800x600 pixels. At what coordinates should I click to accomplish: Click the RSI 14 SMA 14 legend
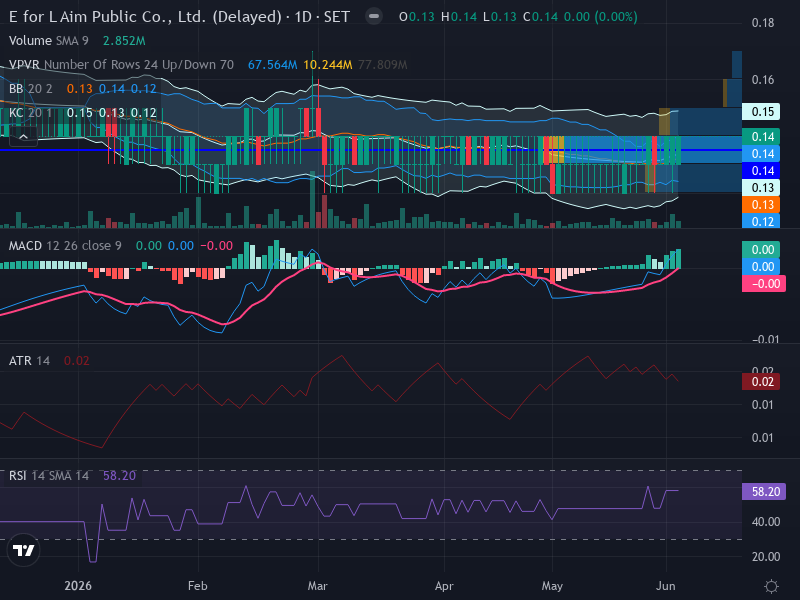click(x=48, y=476)
